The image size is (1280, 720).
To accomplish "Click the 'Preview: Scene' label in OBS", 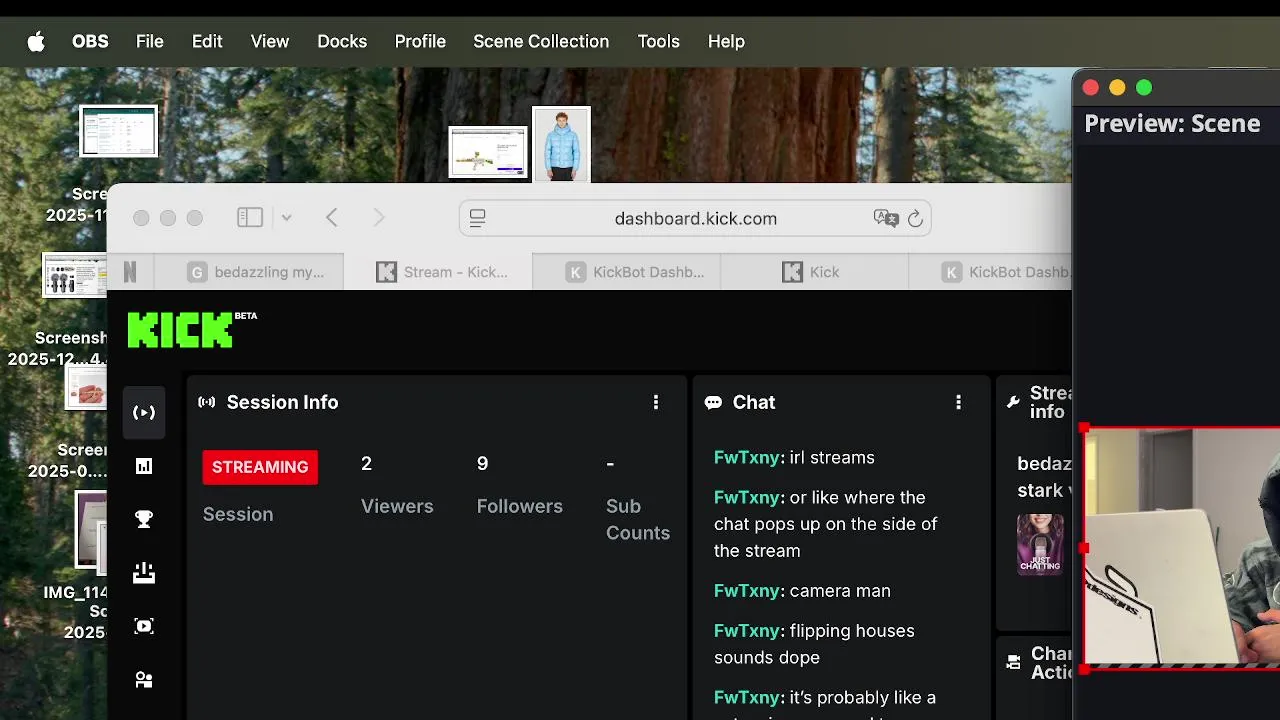I will point(1172,124).
